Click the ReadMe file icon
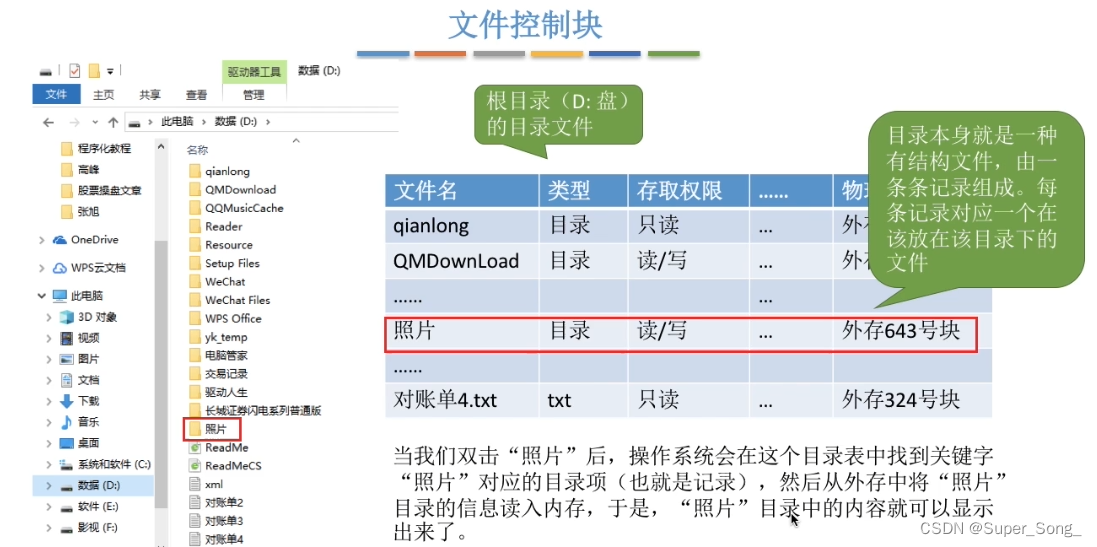 pos(194,448)
